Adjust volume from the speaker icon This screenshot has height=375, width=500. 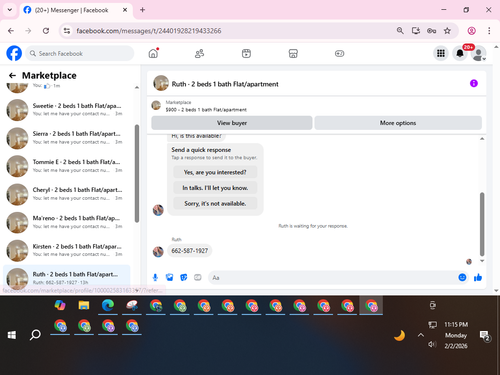tap(432, 344)
